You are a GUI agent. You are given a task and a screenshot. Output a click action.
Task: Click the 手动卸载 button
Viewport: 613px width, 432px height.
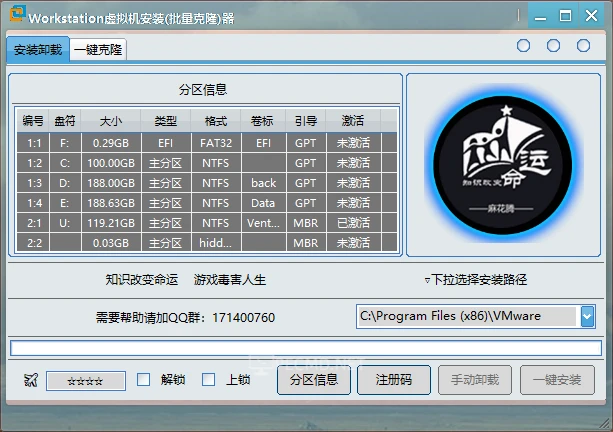click(x=475, y=380)
